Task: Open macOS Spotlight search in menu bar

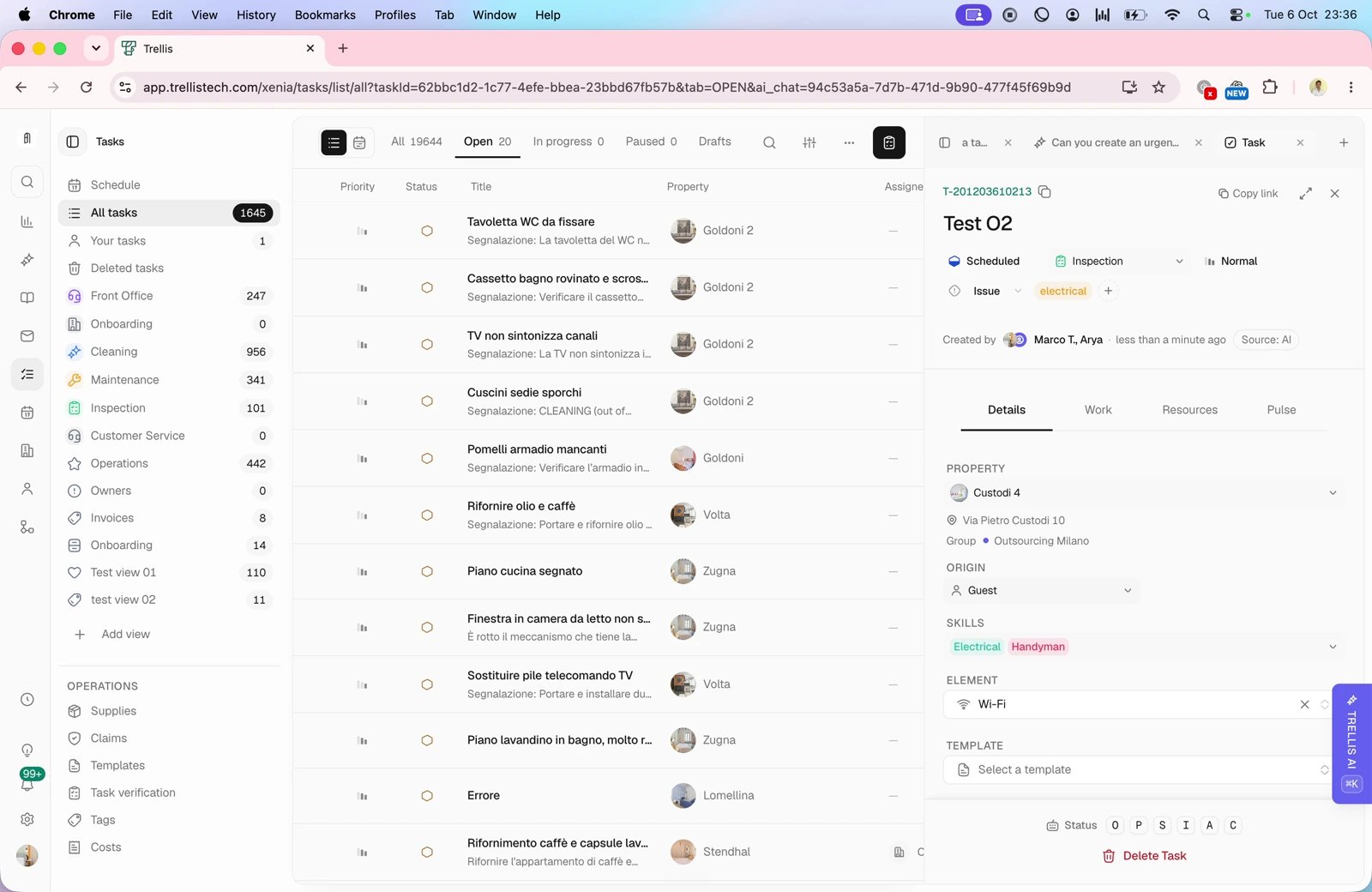Action: (1204, 15)
